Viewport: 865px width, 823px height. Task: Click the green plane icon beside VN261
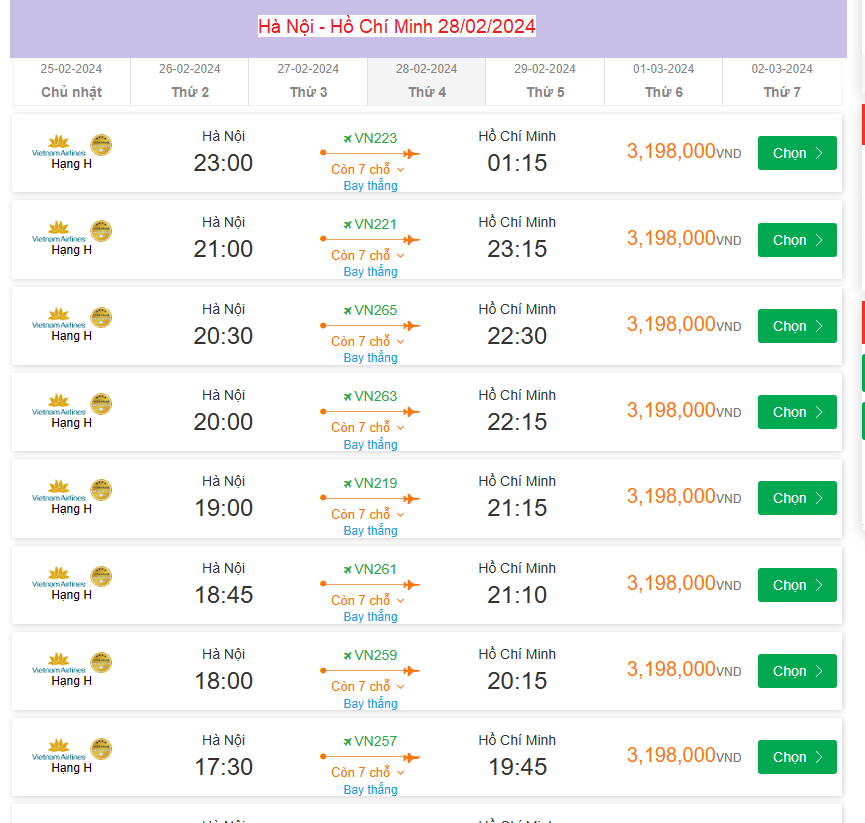point(347,570)
